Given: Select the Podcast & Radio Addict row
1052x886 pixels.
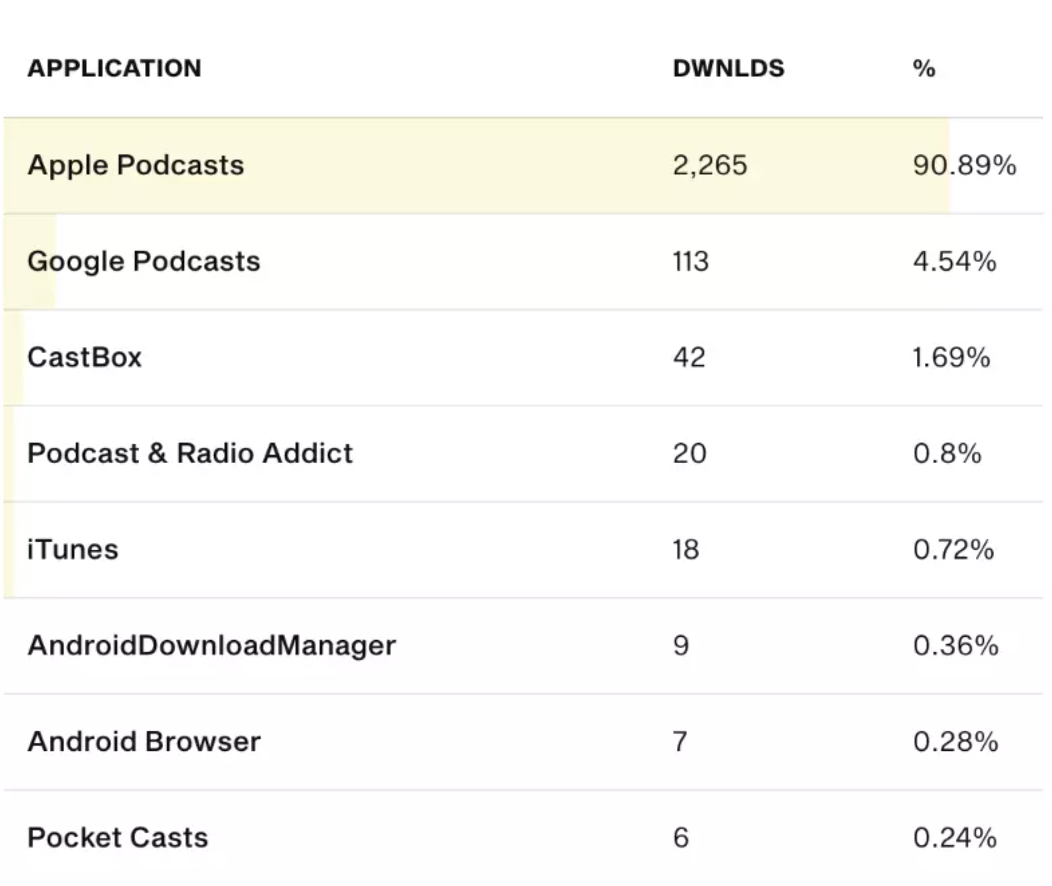Looking at the screenshot, I should click(x=523, y=454).
